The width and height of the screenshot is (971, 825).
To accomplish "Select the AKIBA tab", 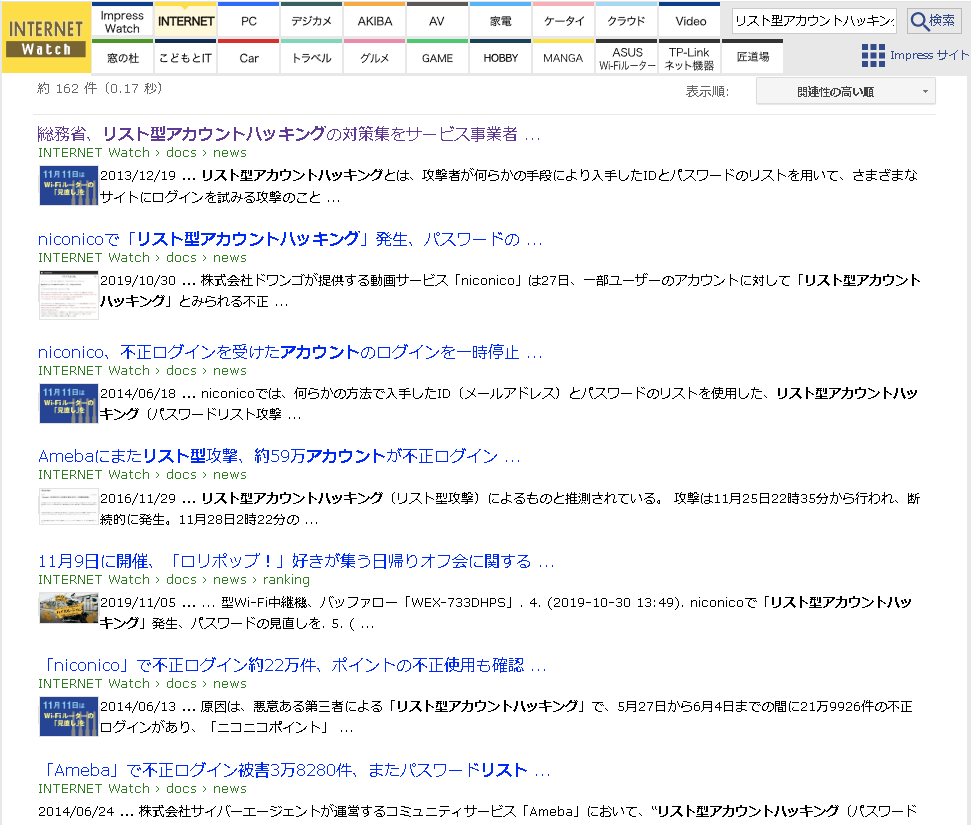I will pos(374,19).
